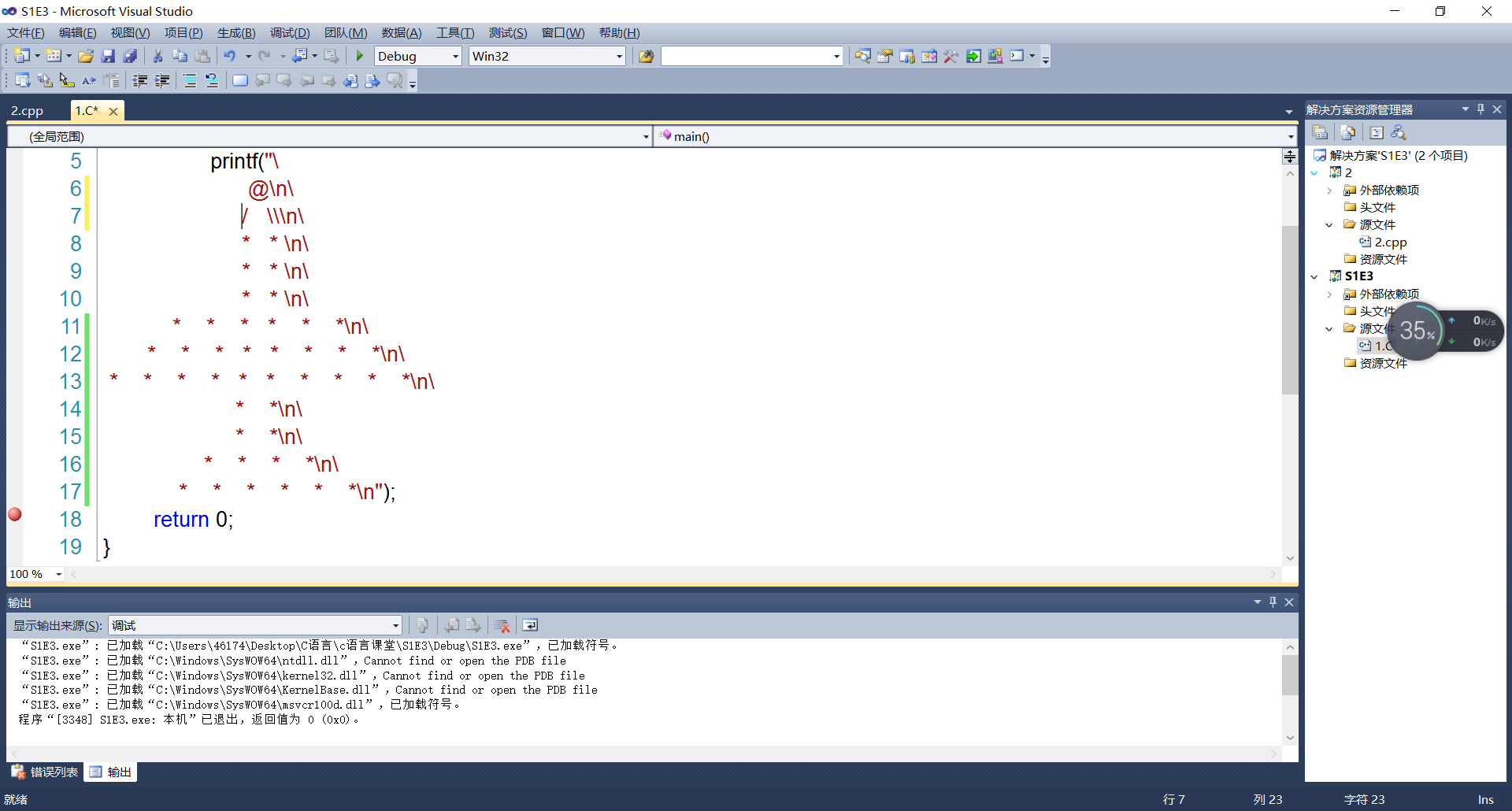Click the Navigate Backward icon

pyautogui.click(x=299, y=56)
